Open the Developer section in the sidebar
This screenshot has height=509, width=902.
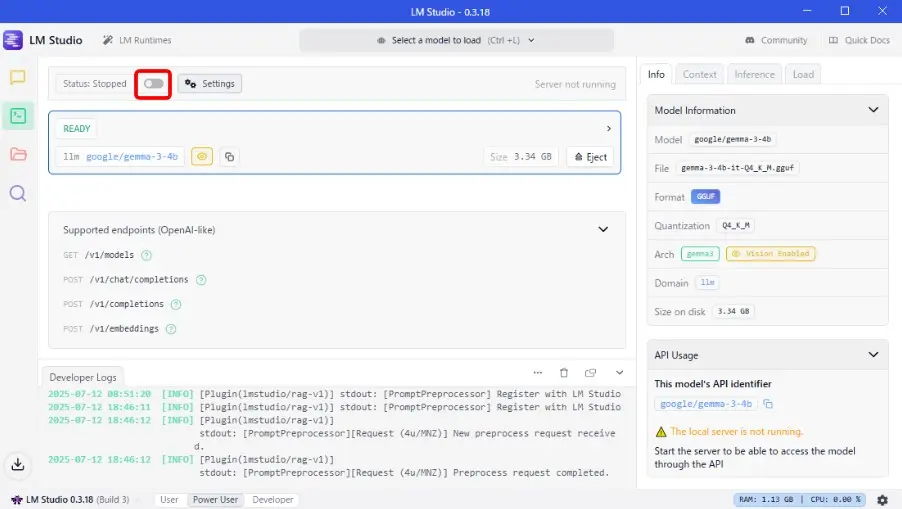pyautogui.click(x=18, y=116)
